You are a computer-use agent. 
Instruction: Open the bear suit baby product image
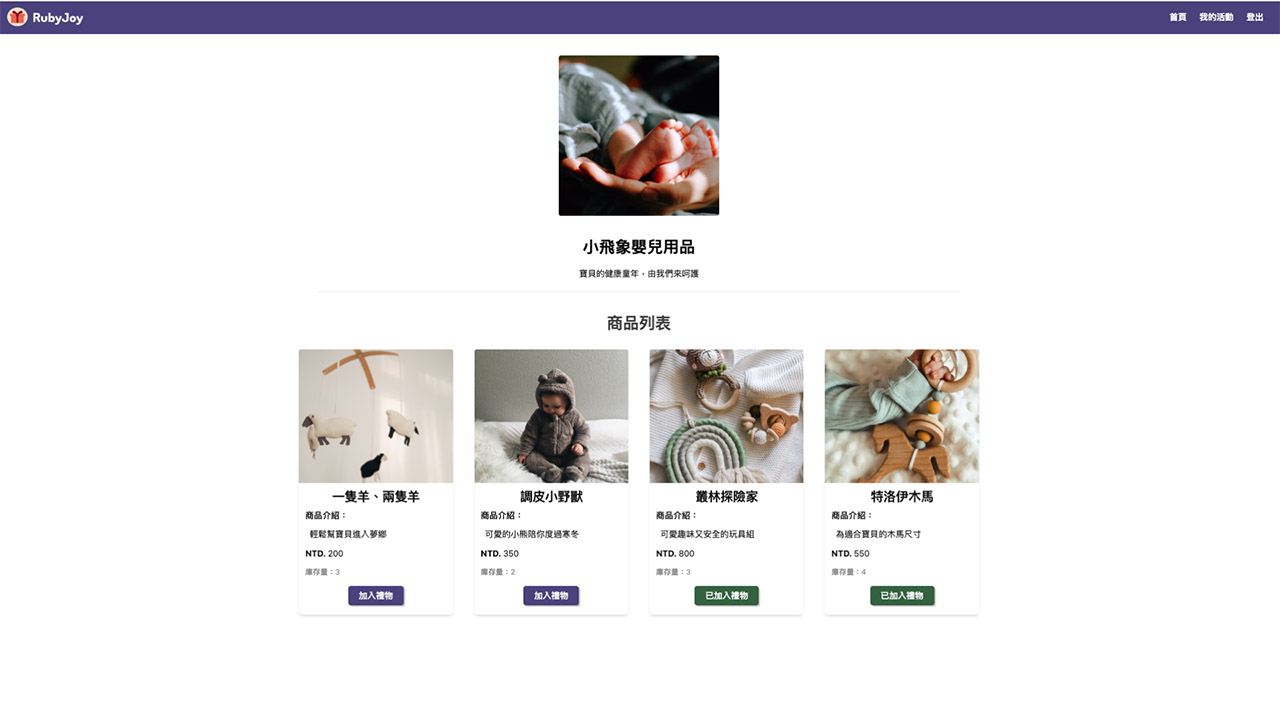[551, 416]
